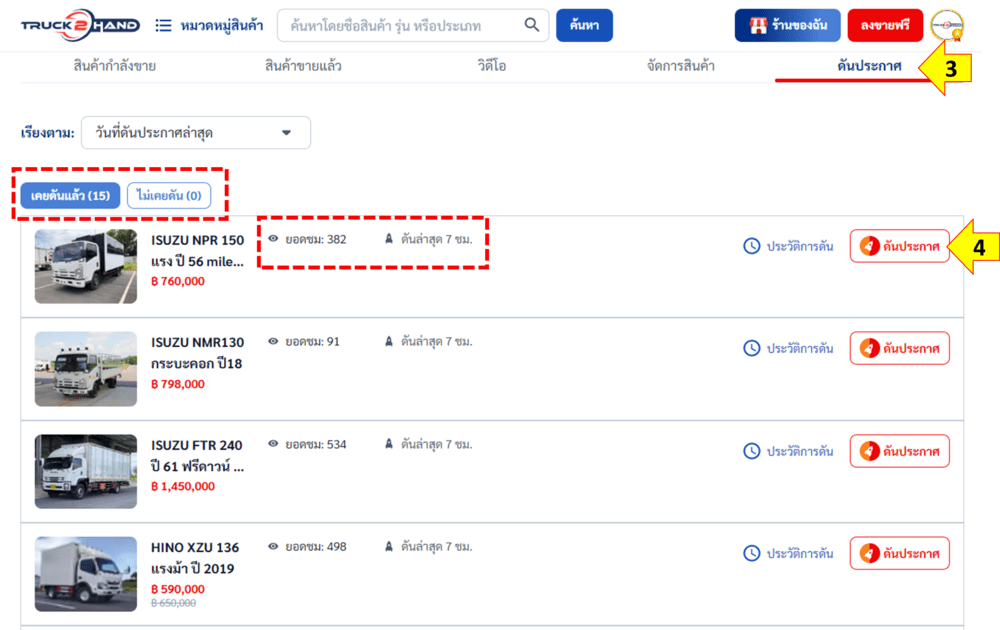
Task: Open HINO XZU 136 truck thumbnail
Action: pyautogui.click(x=85, y=574)
